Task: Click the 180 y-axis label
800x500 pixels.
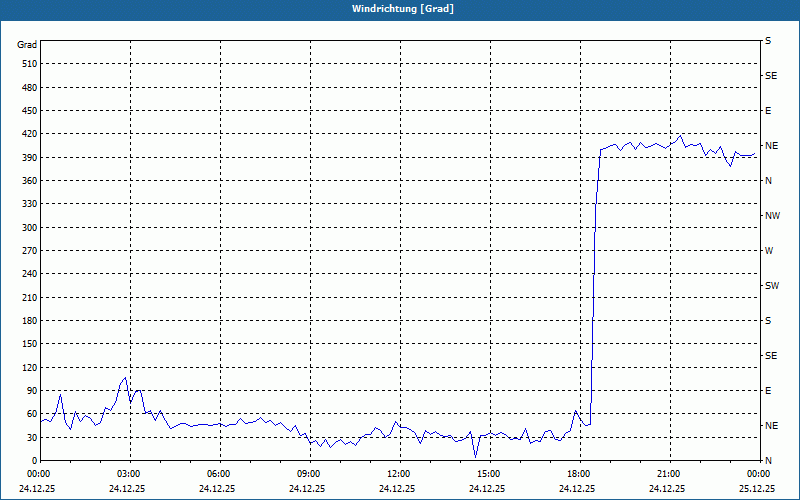Action: [30, 320]
